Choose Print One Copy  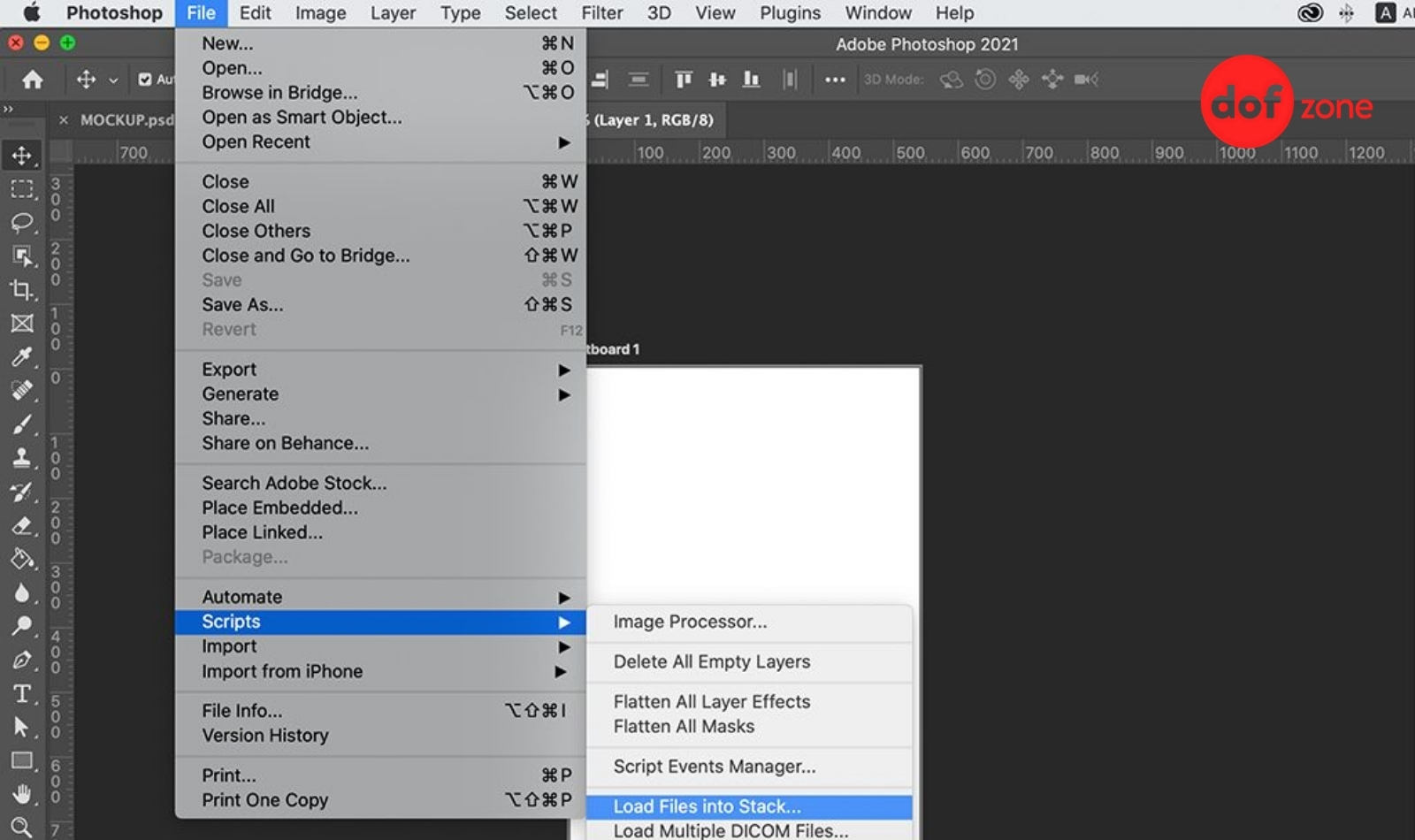[x=380, y=800]
